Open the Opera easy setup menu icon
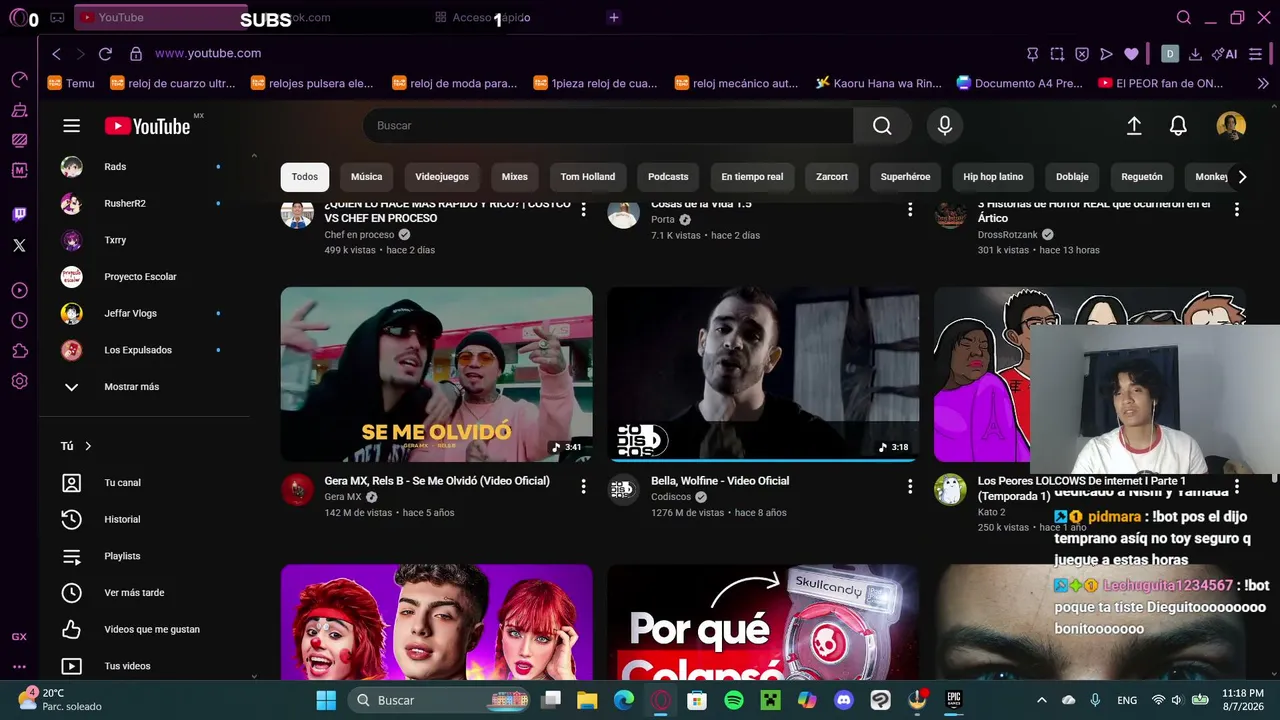The width and height of the screenshot is (1280, 720). pyautogui.click(x=1255, y=54)
